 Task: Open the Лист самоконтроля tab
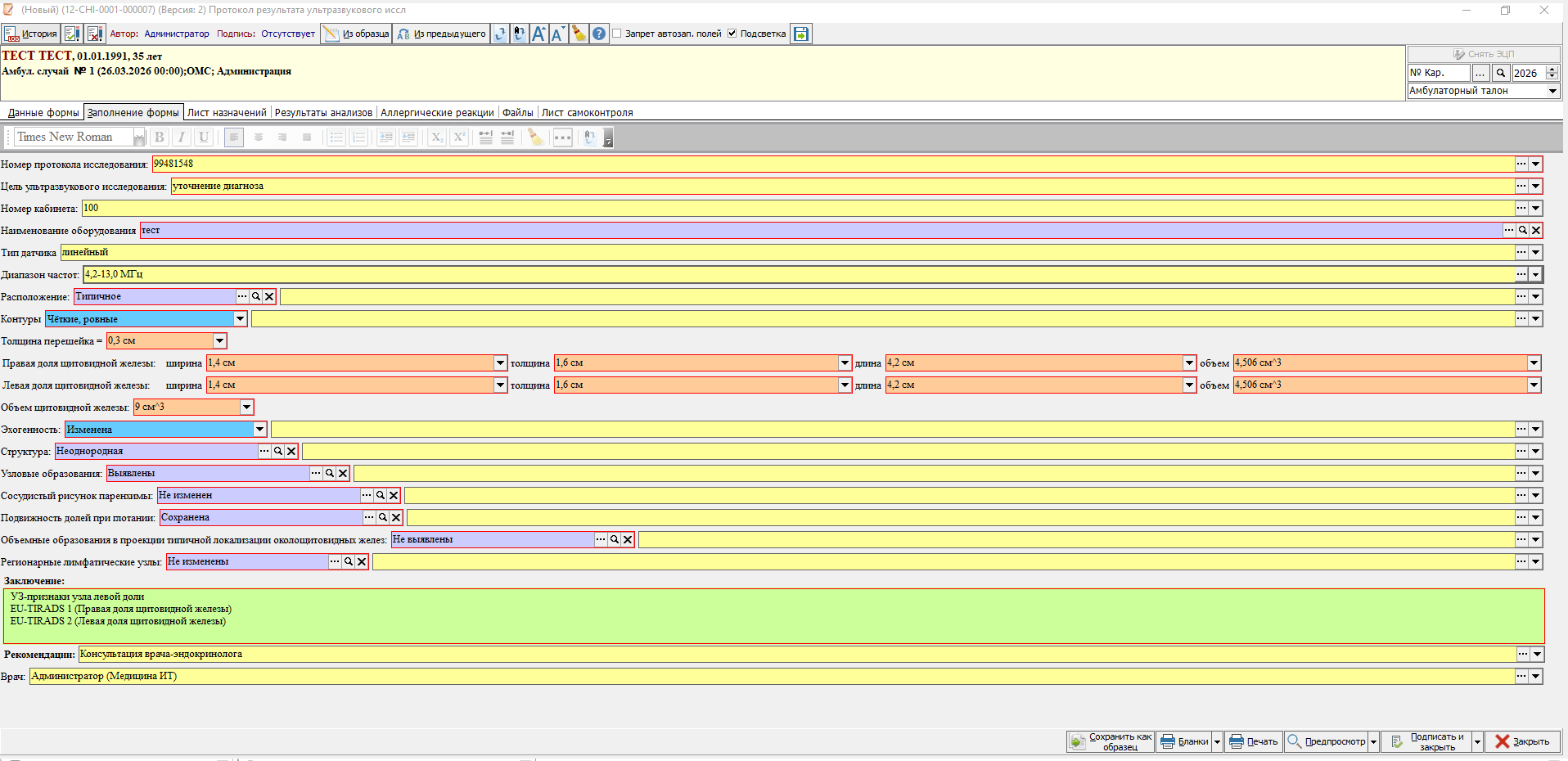tap(587, 113)
